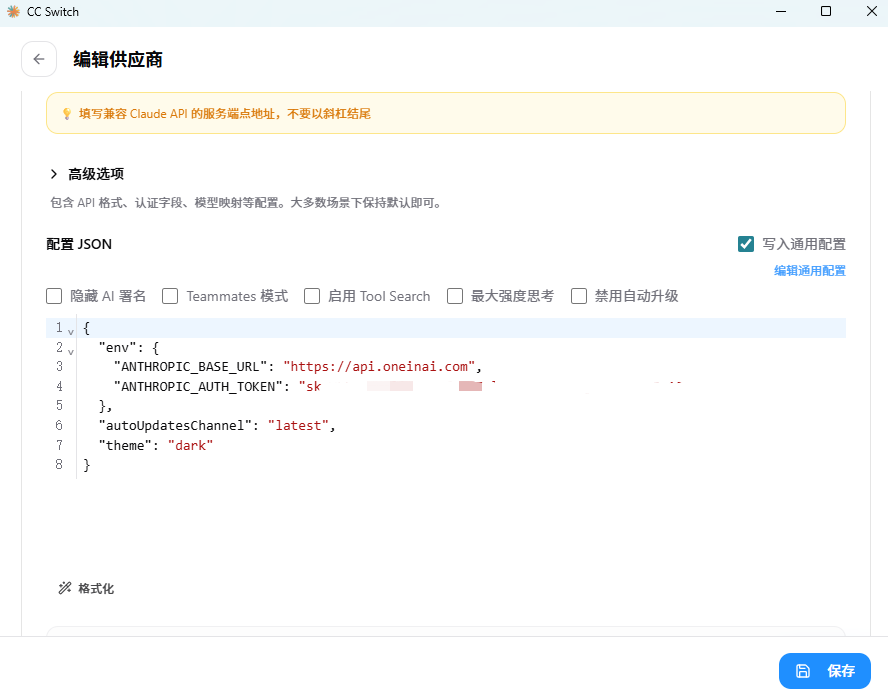This screenshot has width=888, height=698.
Task: Click the ANTHROPIC_BASE_URL value in the editor
Action: 379,367
